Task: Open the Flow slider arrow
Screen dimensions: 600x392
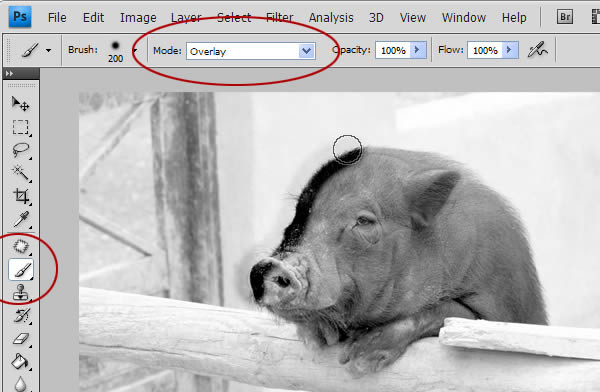Action: point(510,50)
